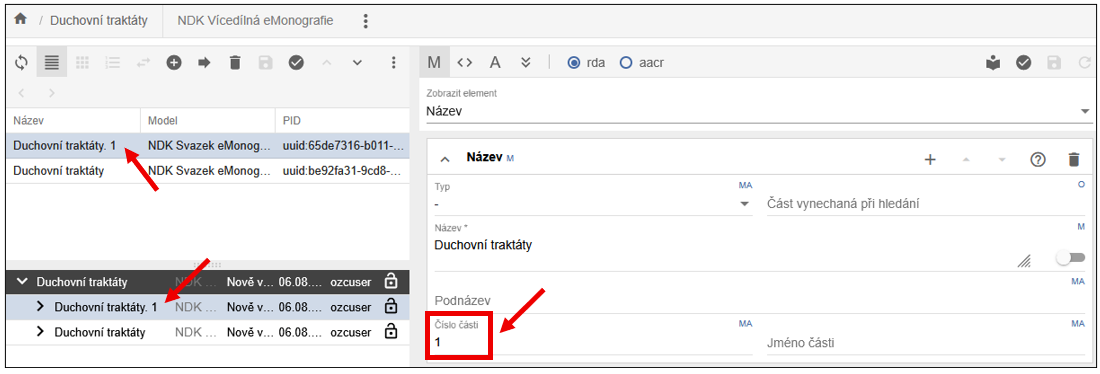Save metadata with the right save icon

(1054, 63)
